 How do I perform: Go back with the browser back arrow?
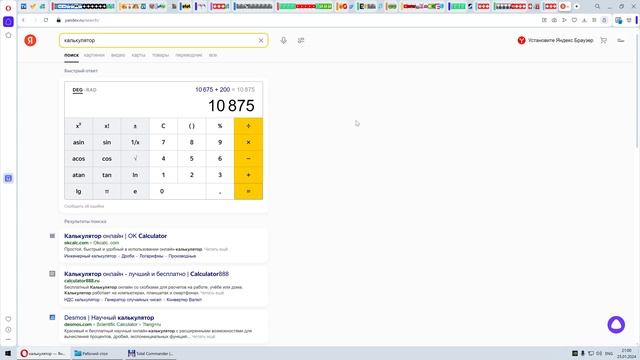[24, 20]
